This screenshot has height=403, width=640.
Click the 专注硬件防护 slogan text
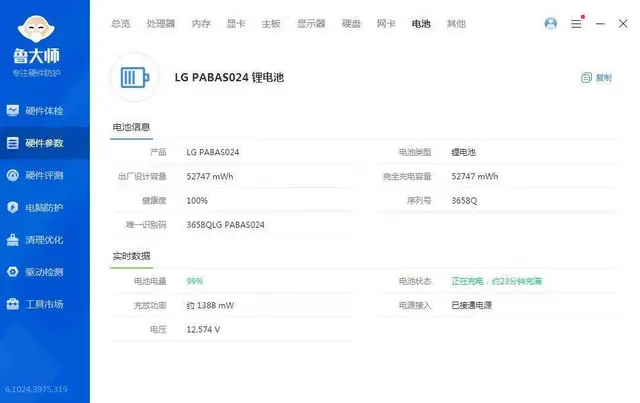[x=36, y=73]
